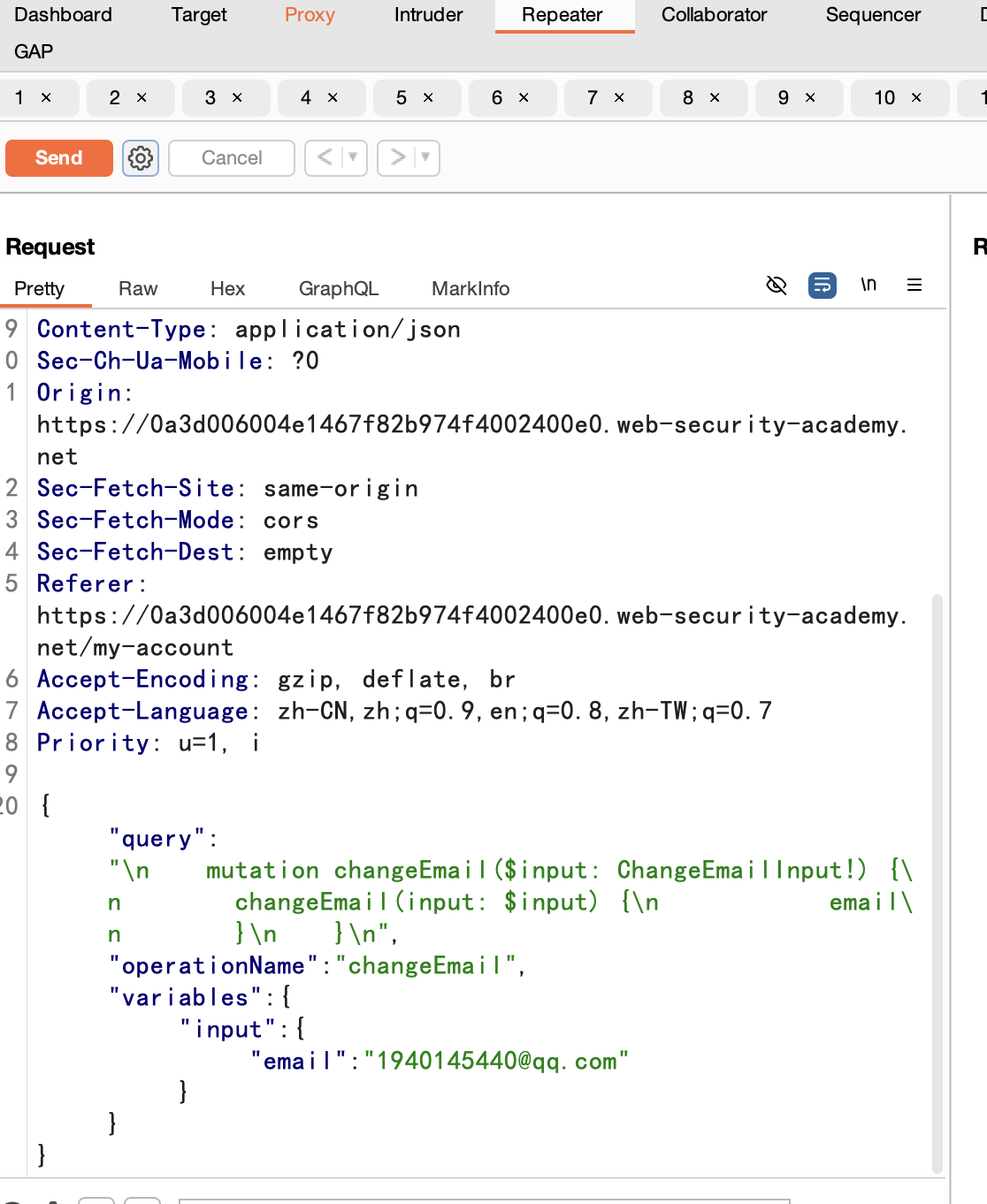Toggle the \n non-printable characters button
987x1204 pixels.
[x=868, y=285]
